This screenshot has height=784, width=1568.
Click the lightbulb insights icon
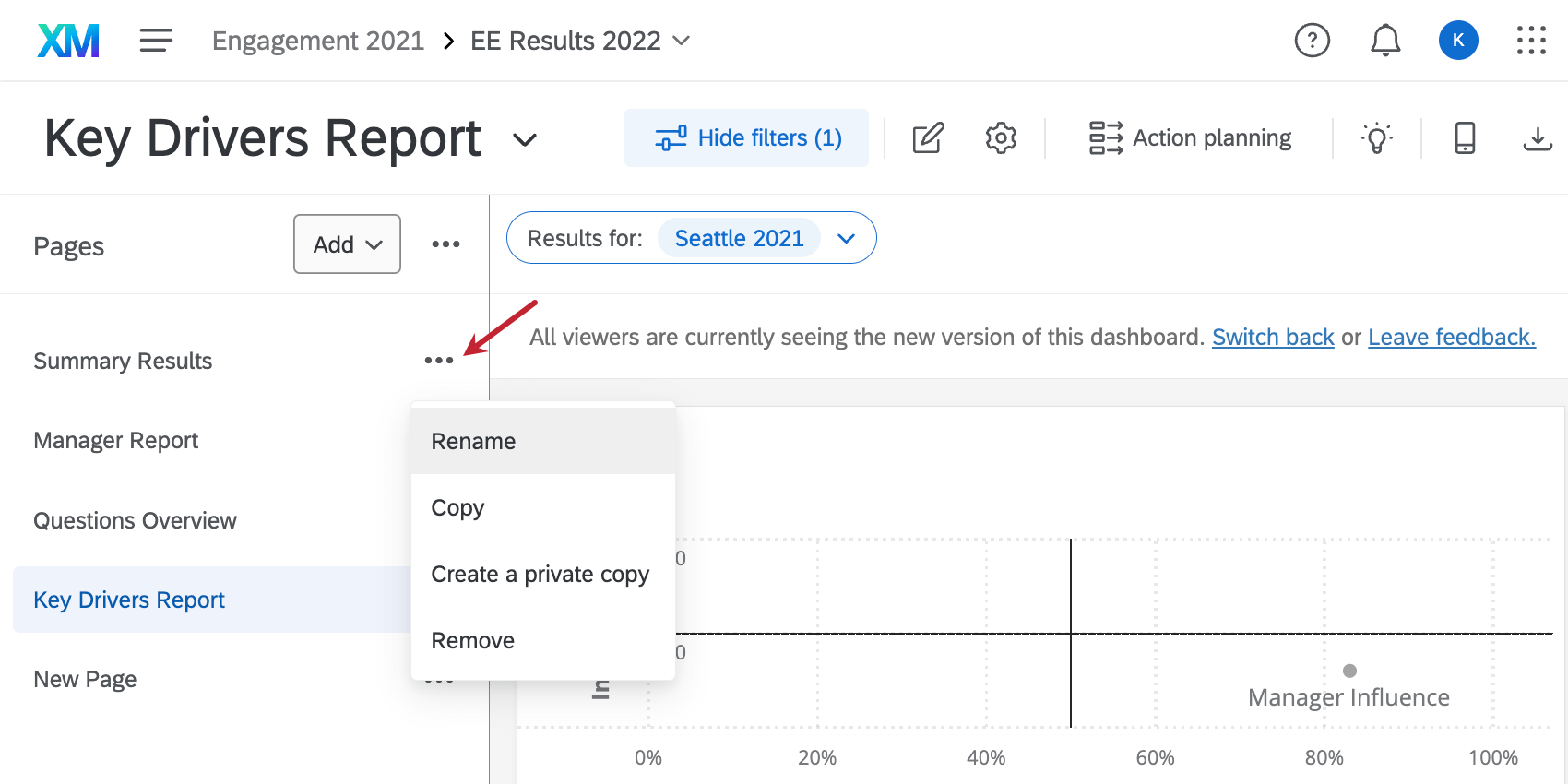[1376, 138]
